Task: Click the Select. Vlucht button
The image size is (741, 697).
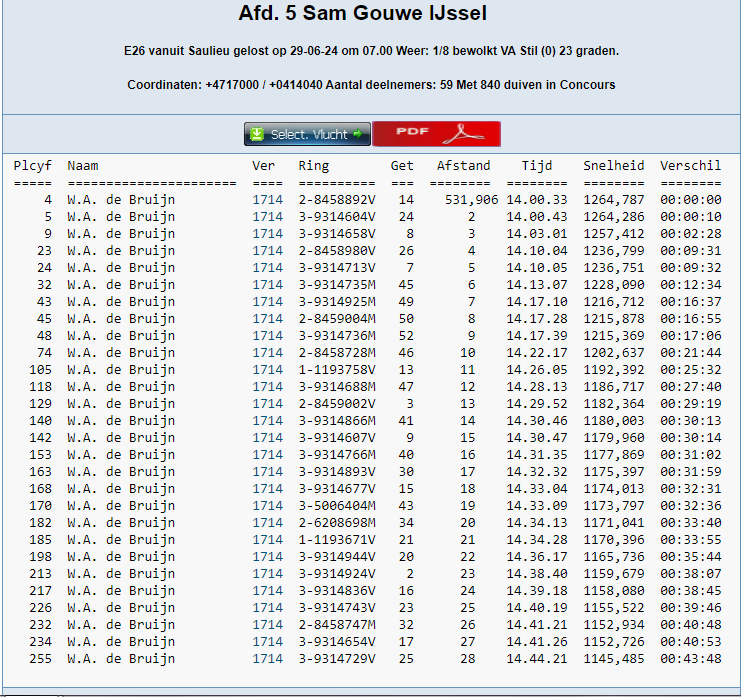Action: (307, 134)
